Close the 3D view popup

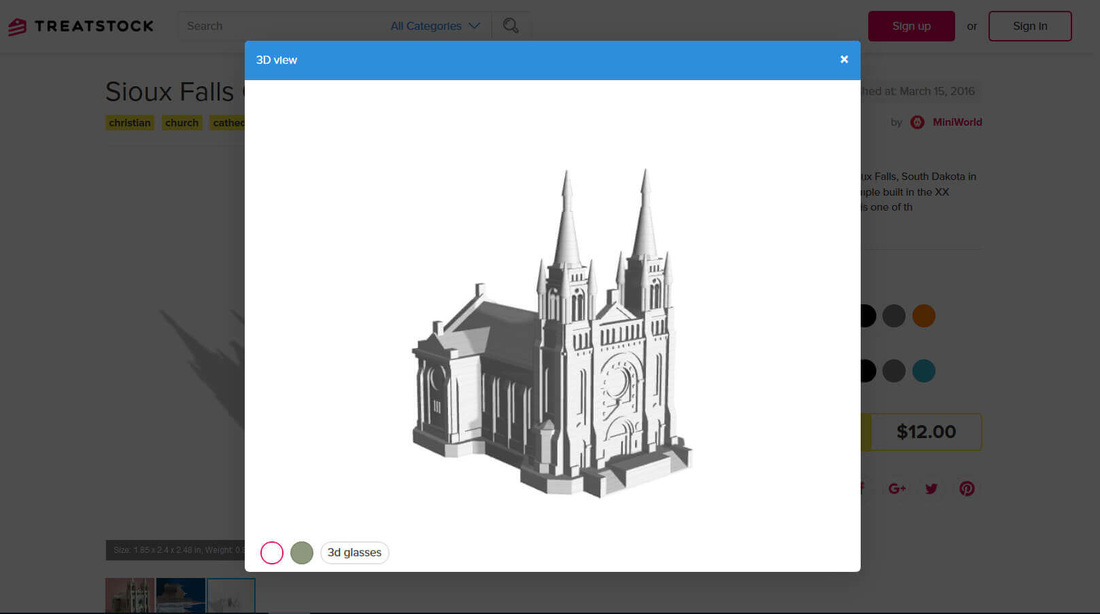point(843,59)
